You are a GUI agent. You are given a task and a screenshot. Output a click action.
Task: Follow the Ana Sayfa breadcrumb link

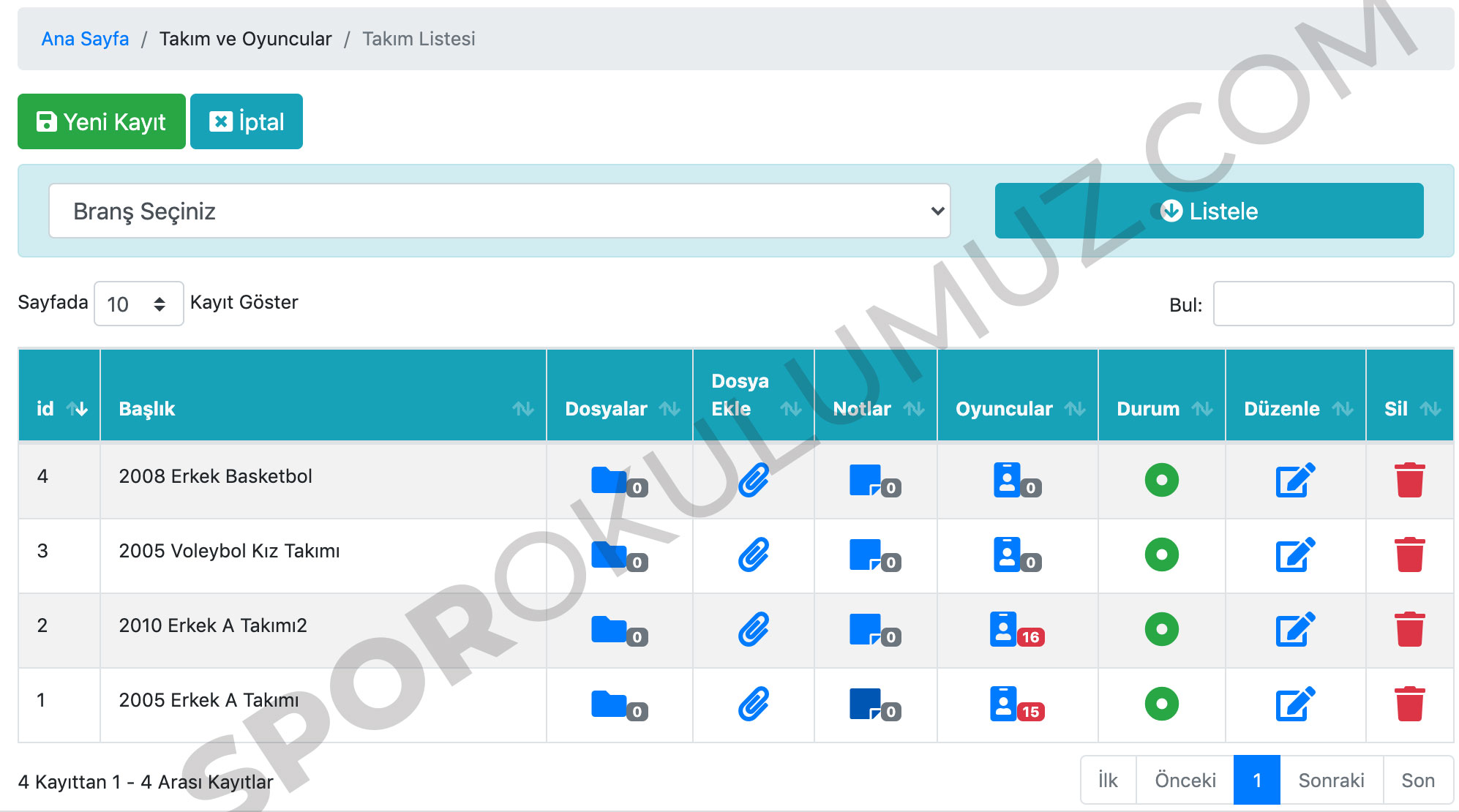[x=85, y=39]
